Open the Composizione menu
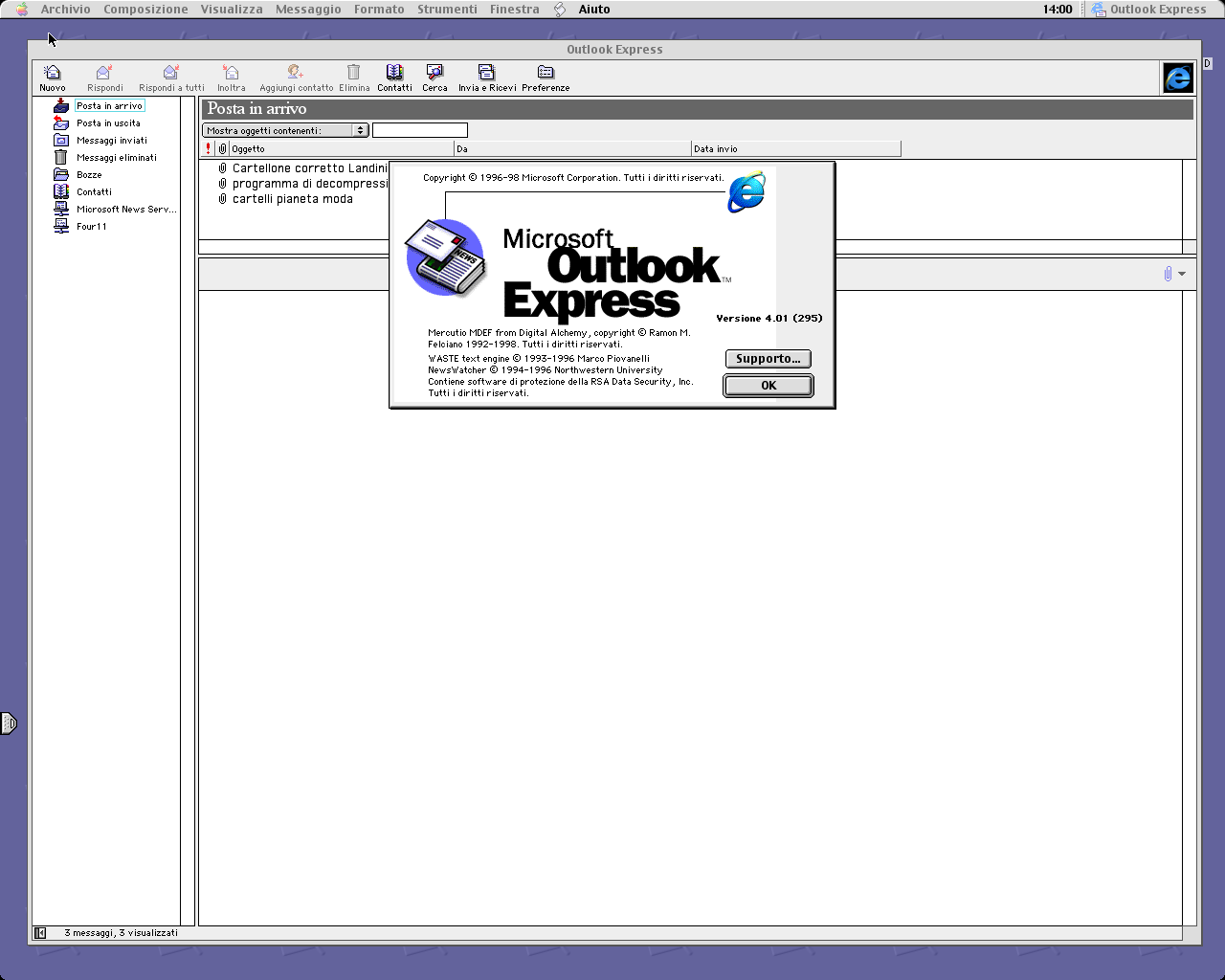The height and width of the screenshot is (980, 1225). (x=145, y=10)
